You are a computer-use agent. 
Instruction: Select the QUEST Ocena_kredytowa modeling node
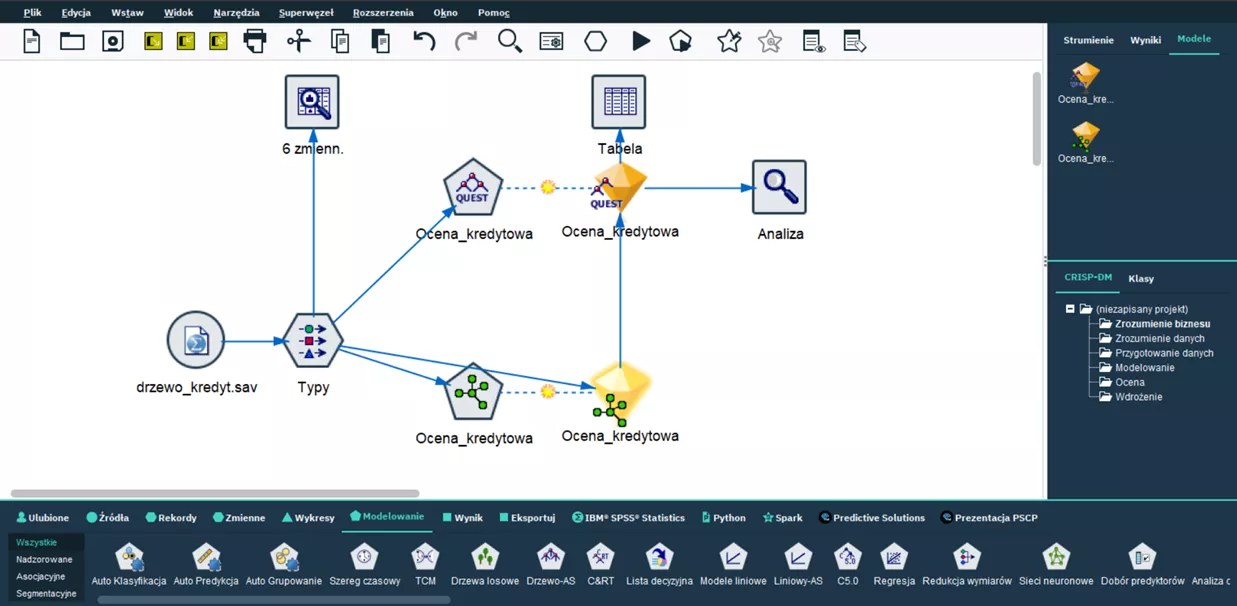(x=472, y=187)
